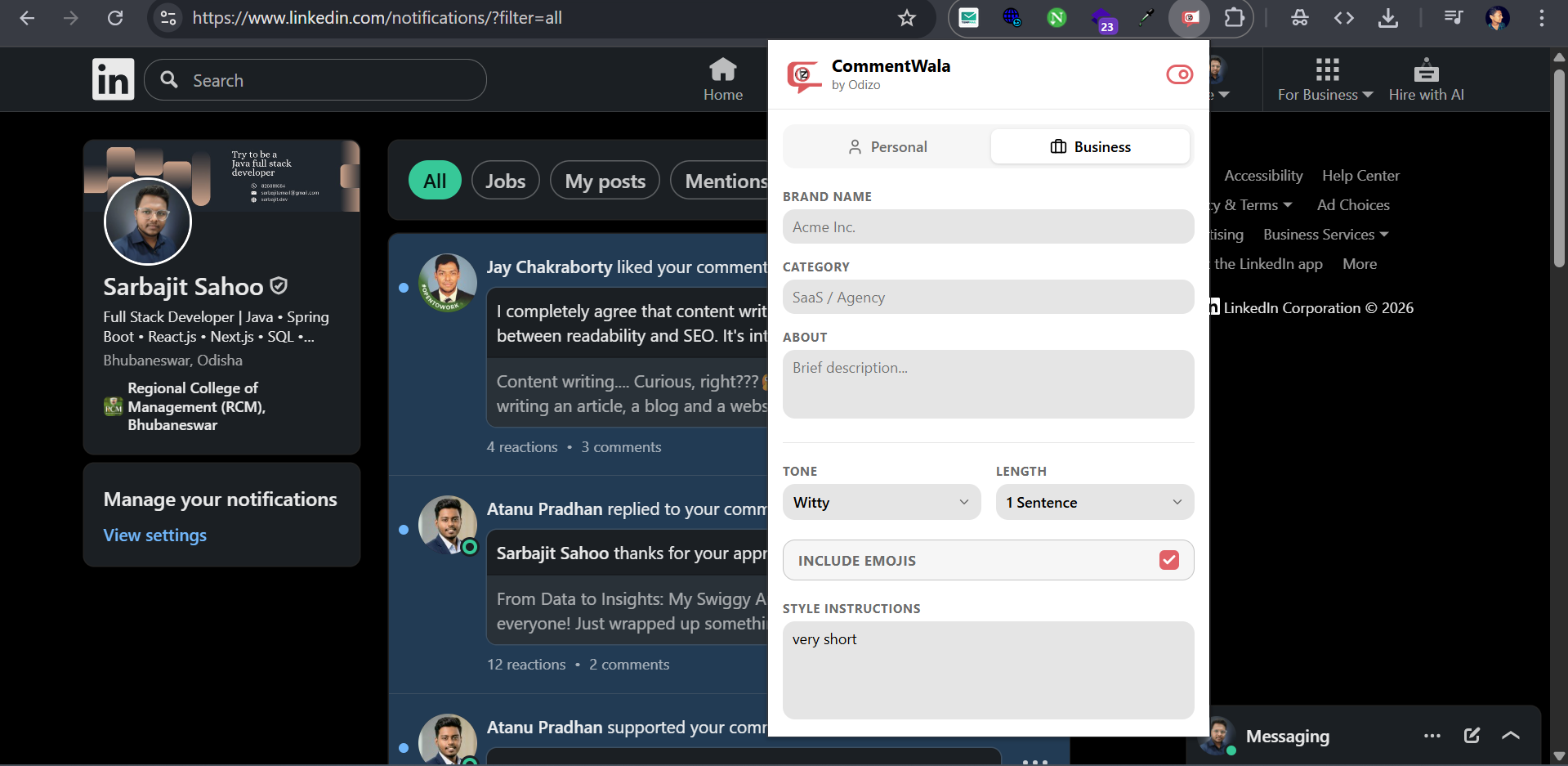Select the My posts notifications filter
The height and width of the screenshot is (766, 1568).
pos(605,181)
